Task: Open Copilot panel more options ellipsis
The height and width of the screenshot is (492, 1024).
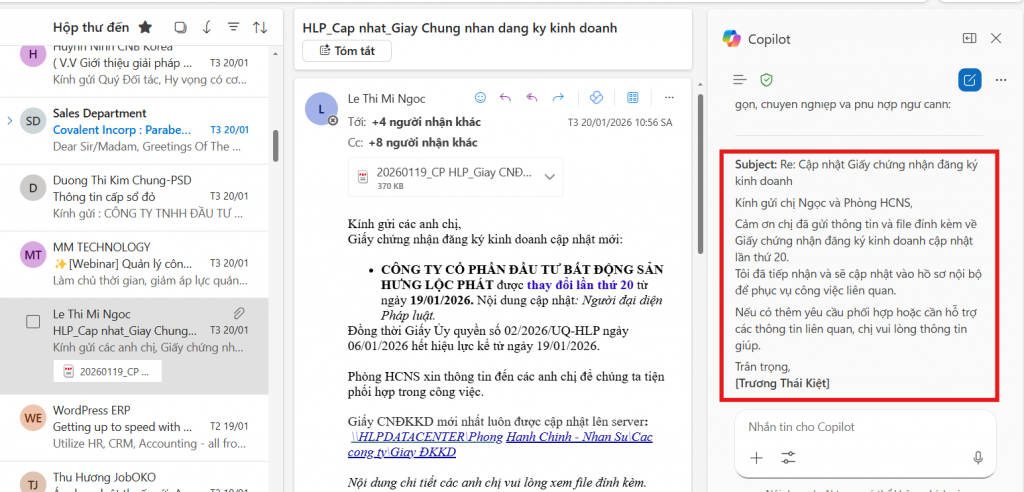Action: [x=1000, y=79]
